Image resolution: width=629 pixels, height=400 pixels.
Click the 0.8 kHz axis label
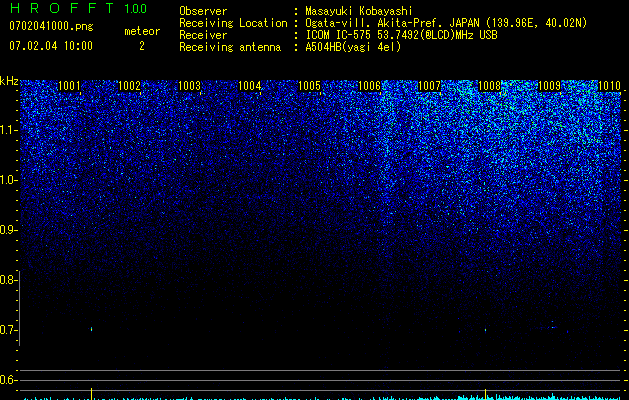coord(7,280)
